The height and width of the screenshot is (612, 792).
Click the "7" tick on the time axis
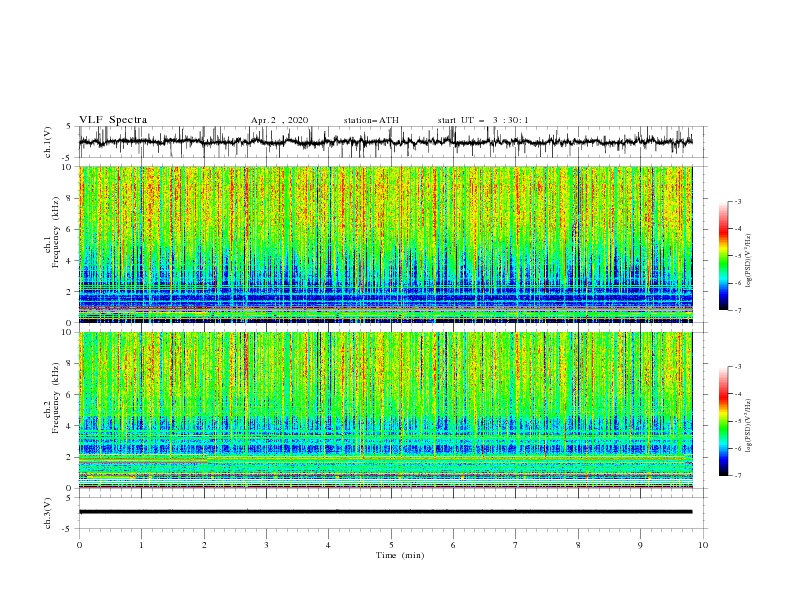coord(516,545)
